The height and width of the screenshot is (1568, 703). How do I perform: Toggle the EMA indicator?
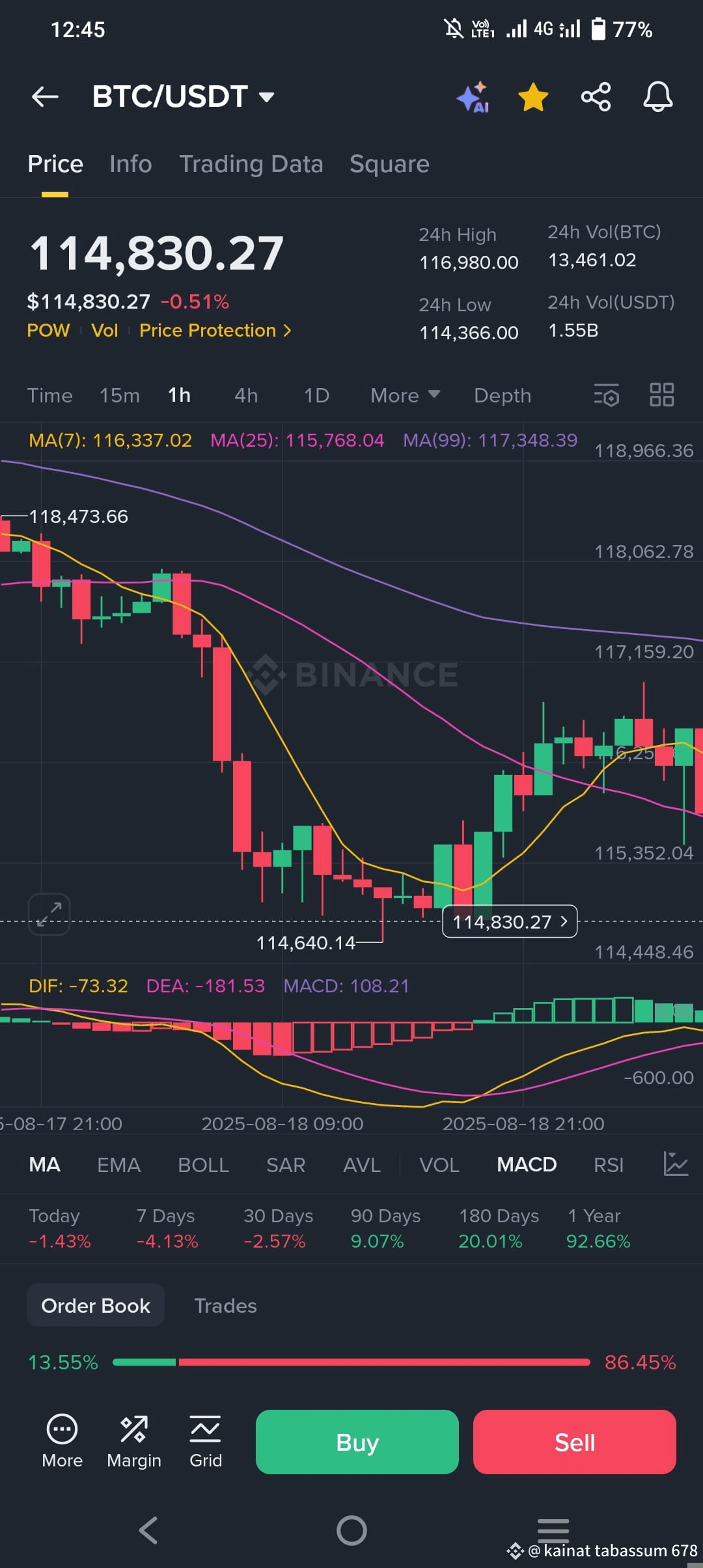pyautogui.click(x=118, y=1164)
